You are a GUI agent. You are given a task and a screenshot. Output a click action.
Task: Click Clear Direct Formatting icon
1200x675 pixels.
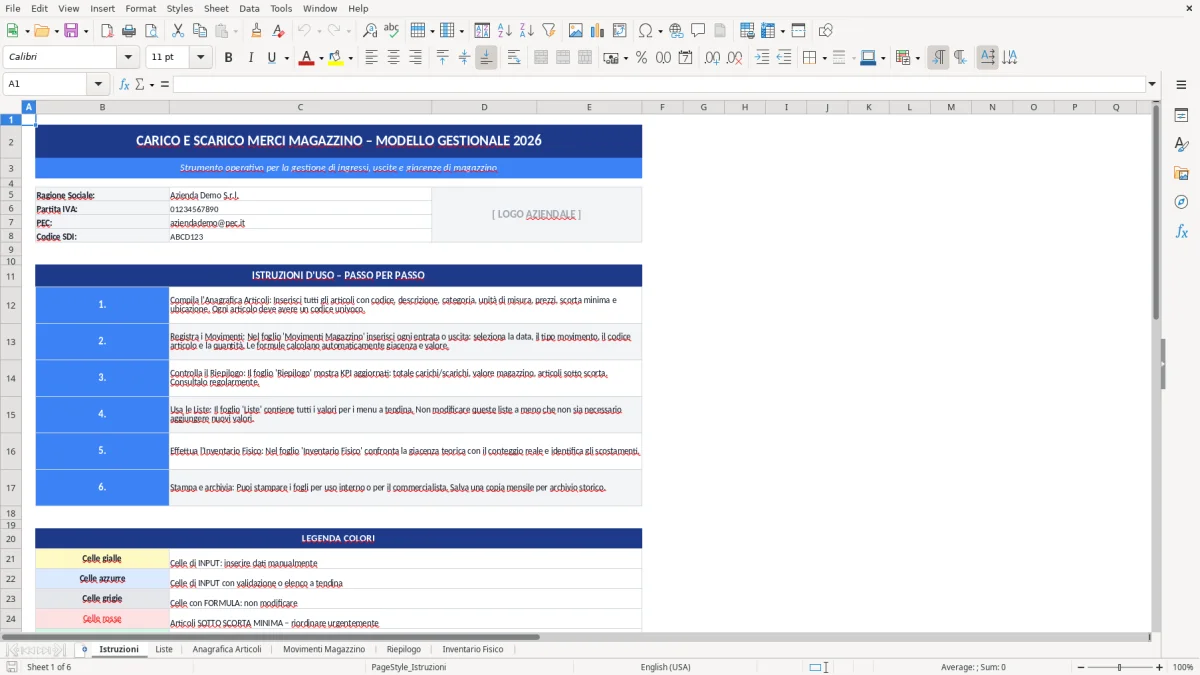(277, 31)
